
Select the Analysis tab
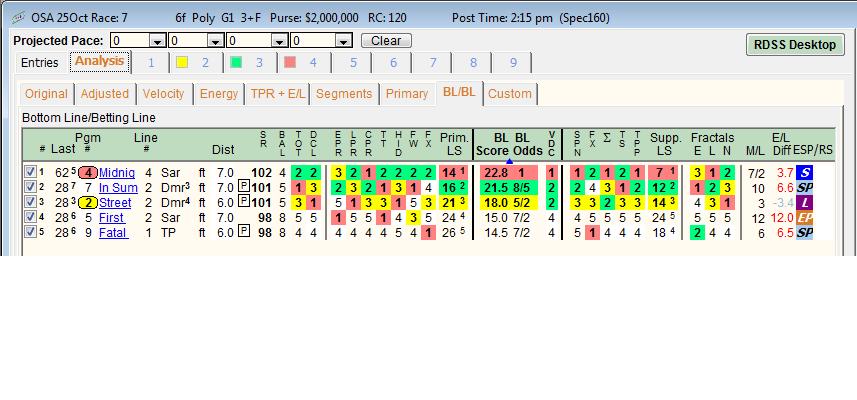pyautogui.click(x=99, y=62)
